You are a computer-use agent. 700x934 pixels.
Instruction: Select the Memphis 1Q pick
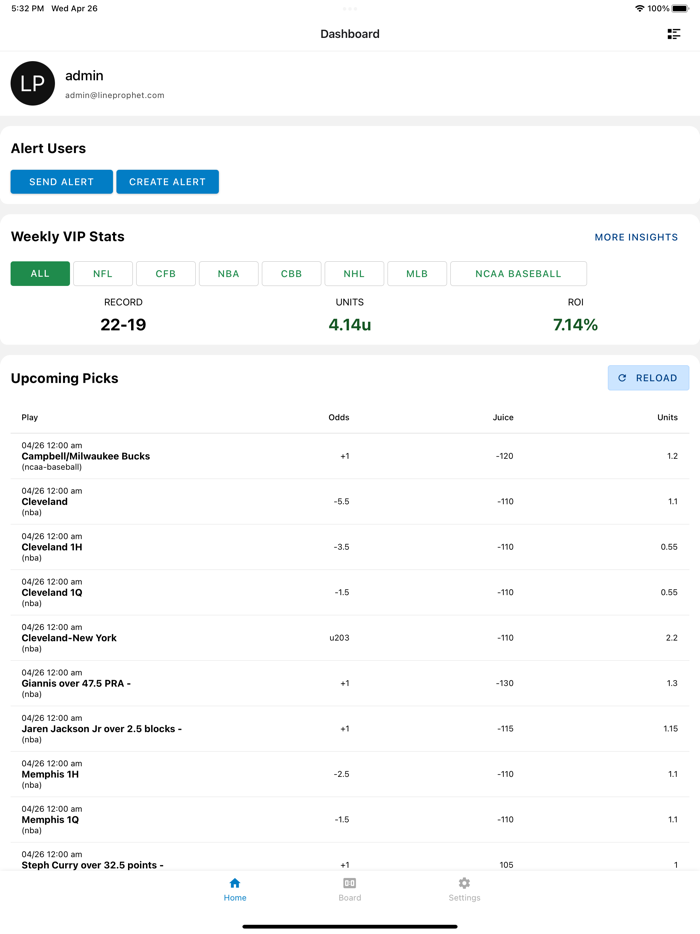pos(350,820)
